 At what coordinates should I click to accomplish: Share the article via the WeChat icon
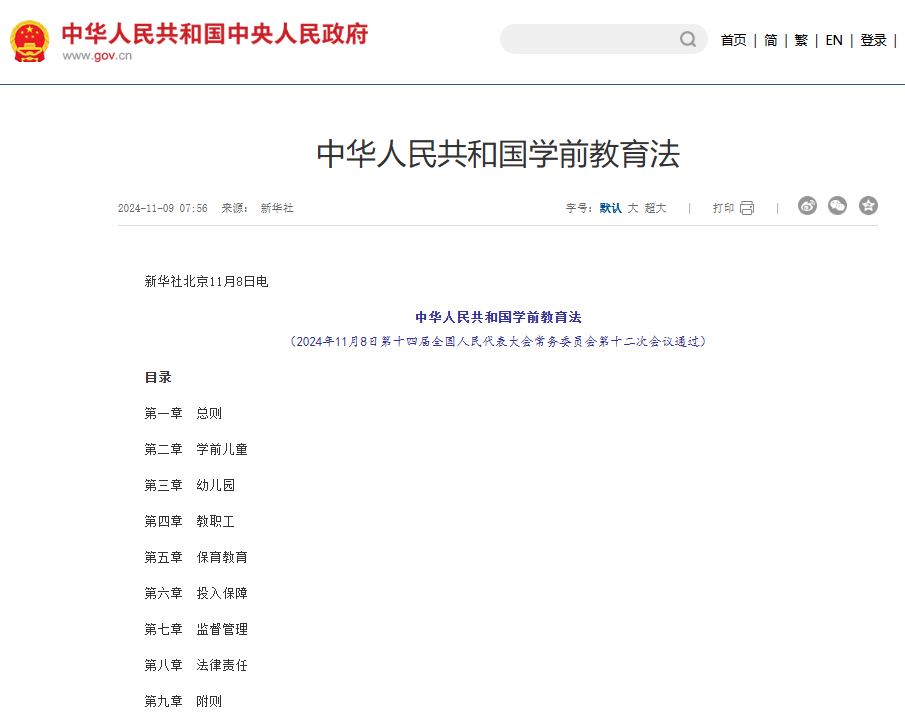click(x=837, y=205)
